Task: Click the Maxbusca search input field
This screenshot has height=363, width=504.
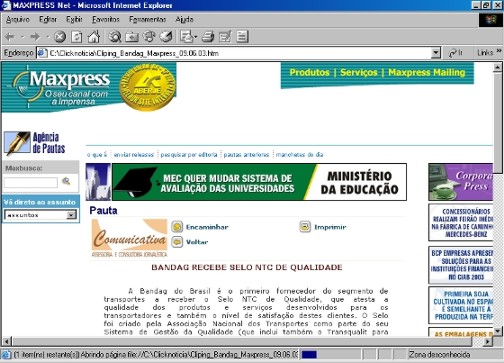Action: click(x=31, y=182)
